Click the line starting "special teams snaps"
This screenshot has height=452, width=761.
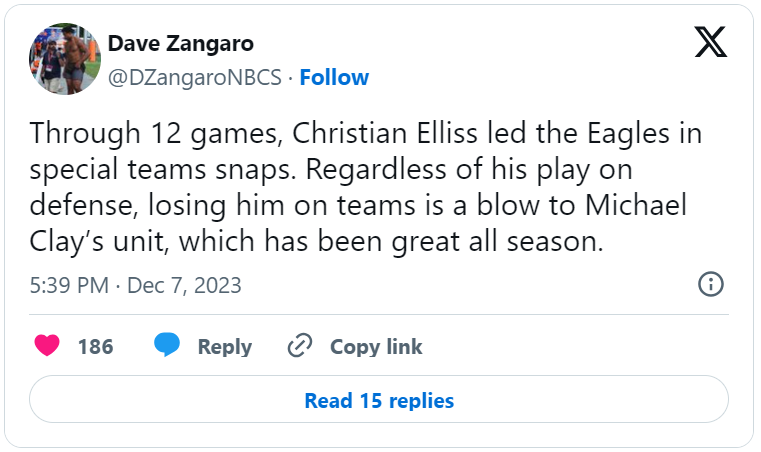coord(331,169)
